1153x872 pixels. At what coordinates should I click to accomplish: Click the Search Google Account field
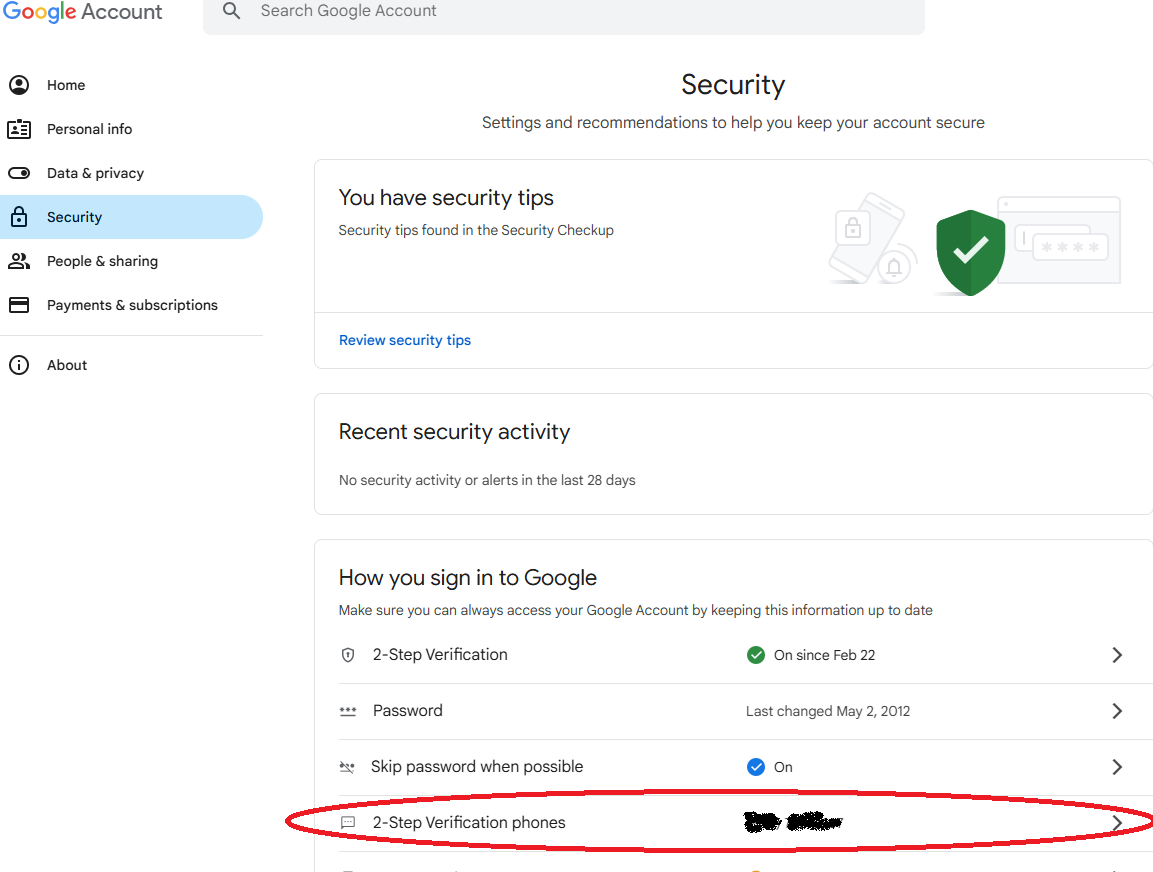tap(564, 12)
